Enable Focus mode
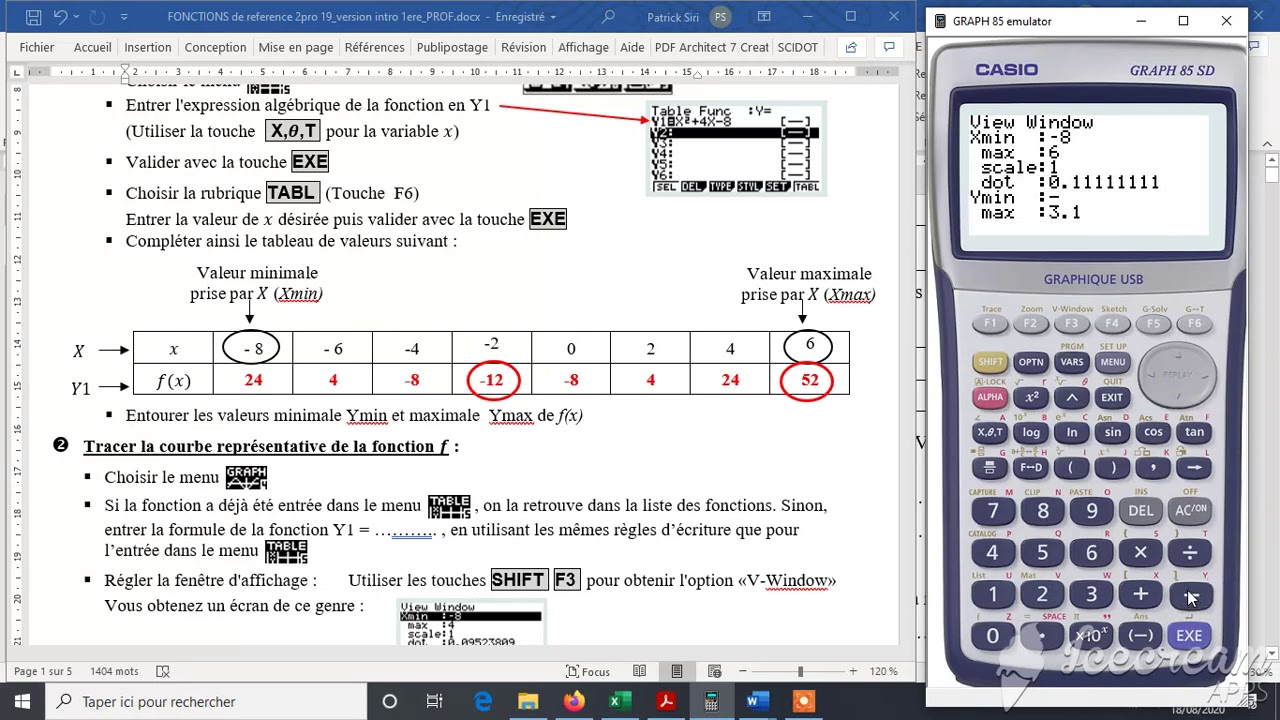The width and height of the screenshot is (1280, 720). coord(588,671)
